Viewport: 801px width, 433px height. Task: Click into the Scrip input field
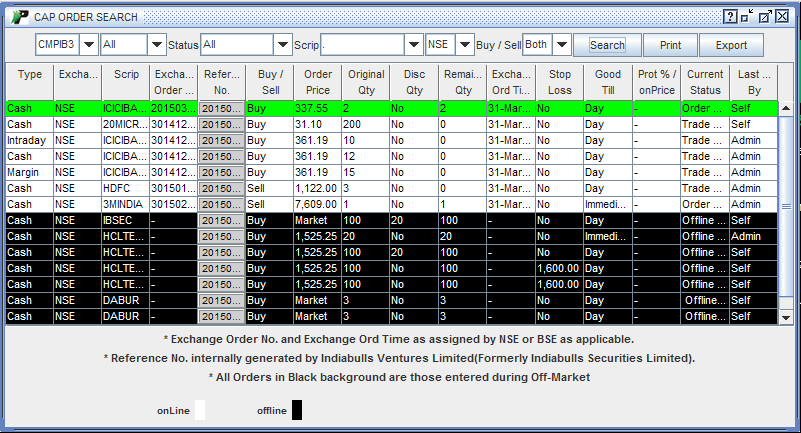pyautogui.click(x=363, y=44)
